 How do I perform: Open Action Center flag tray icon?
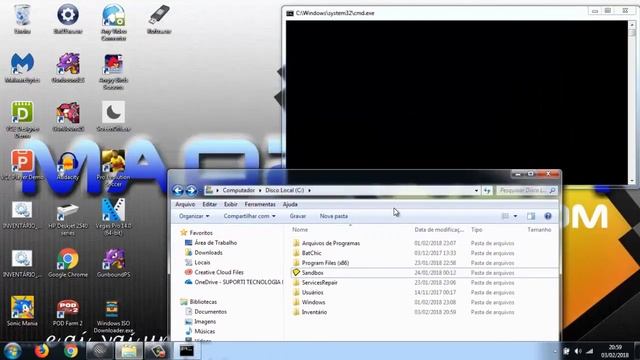click(566, 351)
